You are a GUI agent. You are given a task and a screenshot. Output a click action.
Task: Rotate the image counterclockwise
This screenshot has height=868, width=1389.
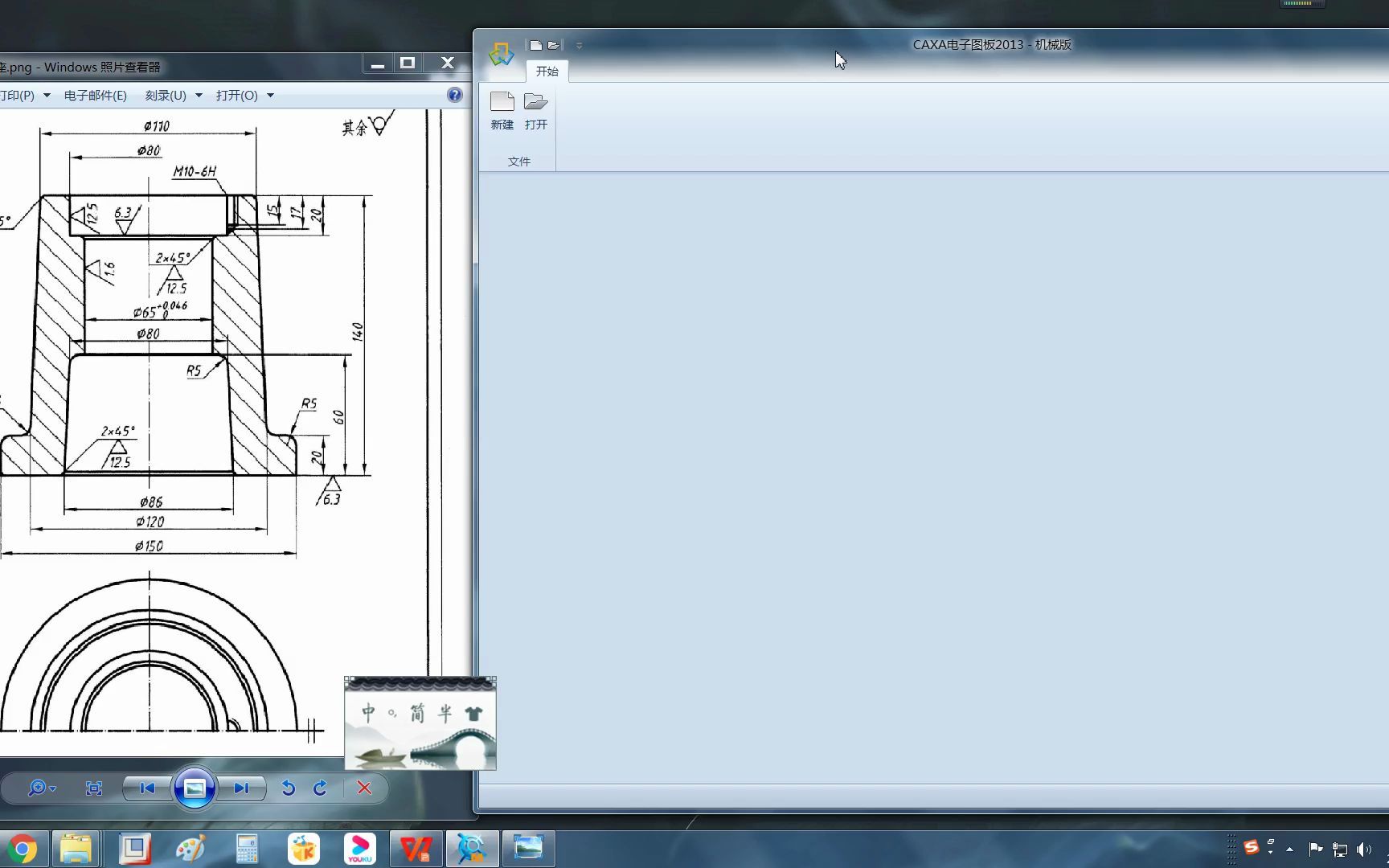point(289,788)
